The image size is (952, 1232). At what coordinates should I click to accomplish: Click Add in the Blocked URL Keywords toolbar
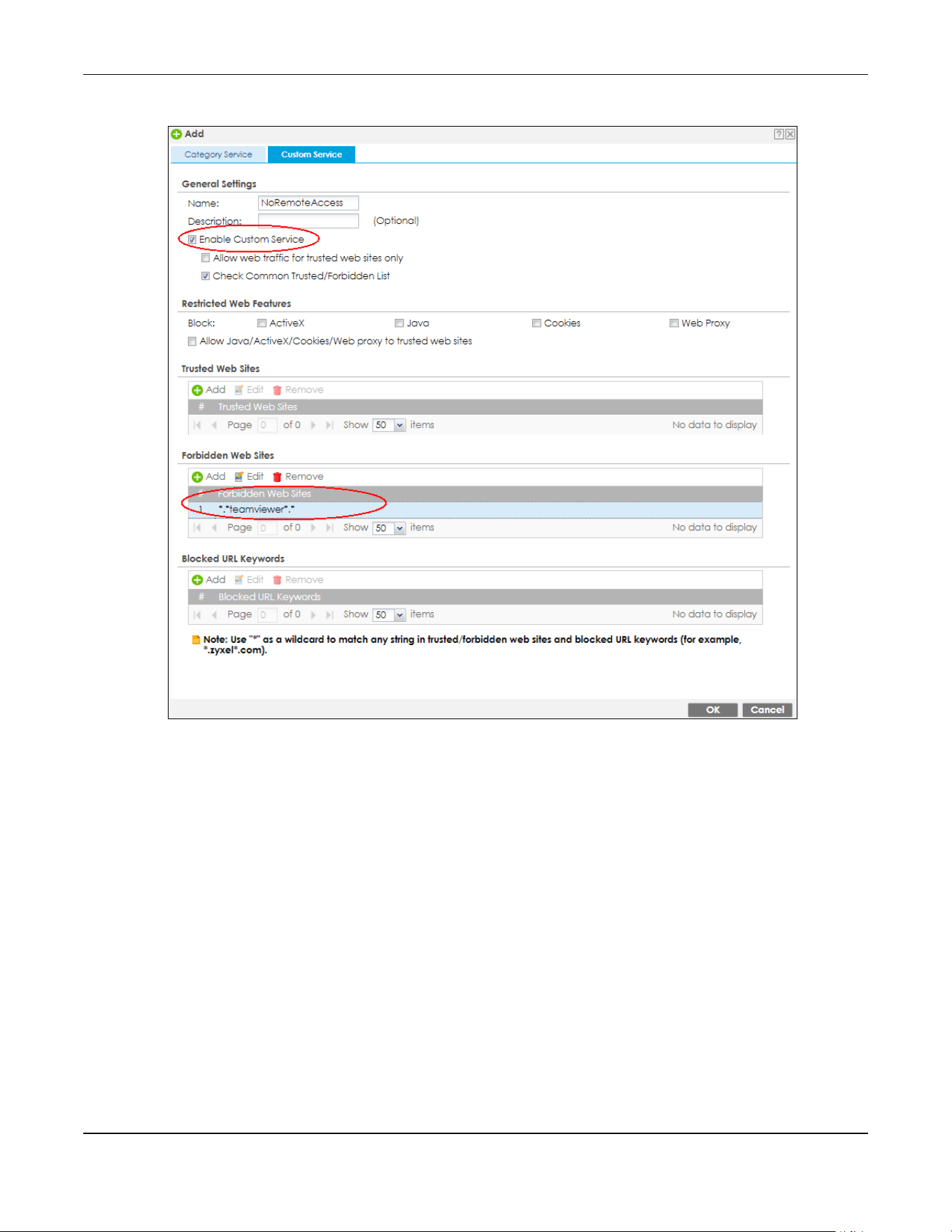point(208,580)
